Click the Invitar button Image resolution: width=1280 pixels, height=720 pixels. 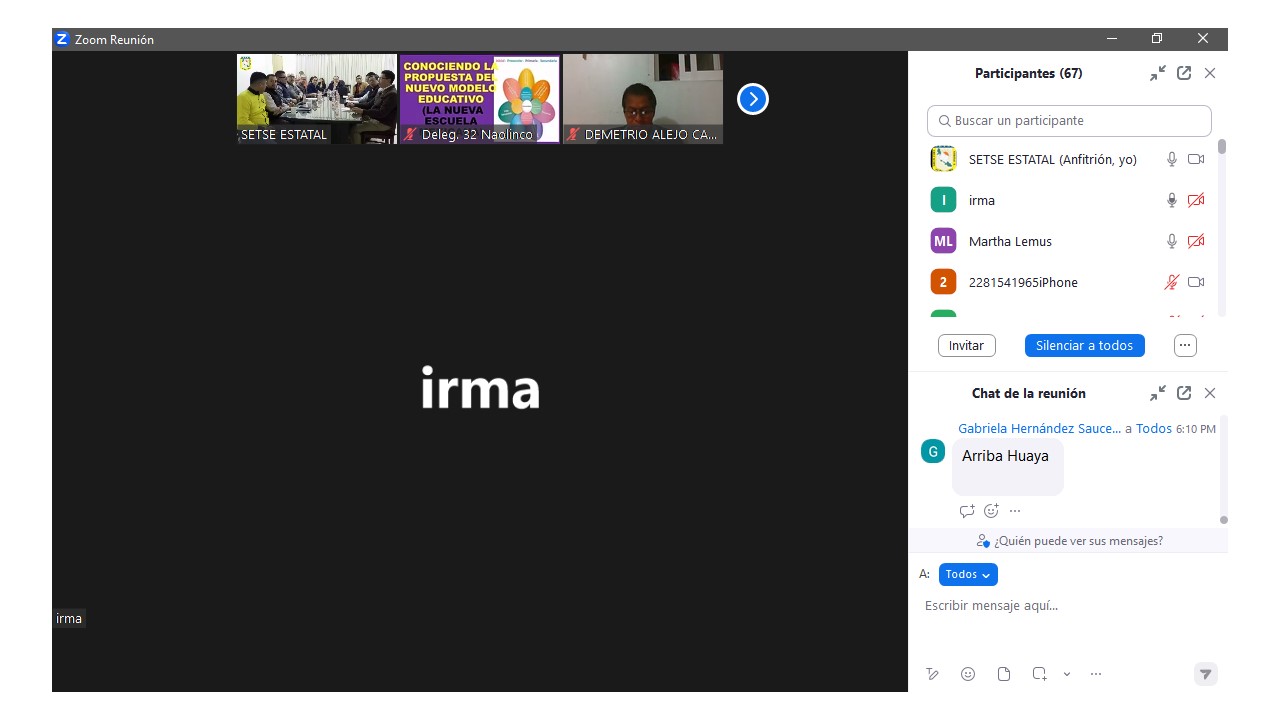pyautogui.click(x=966, y=345)
